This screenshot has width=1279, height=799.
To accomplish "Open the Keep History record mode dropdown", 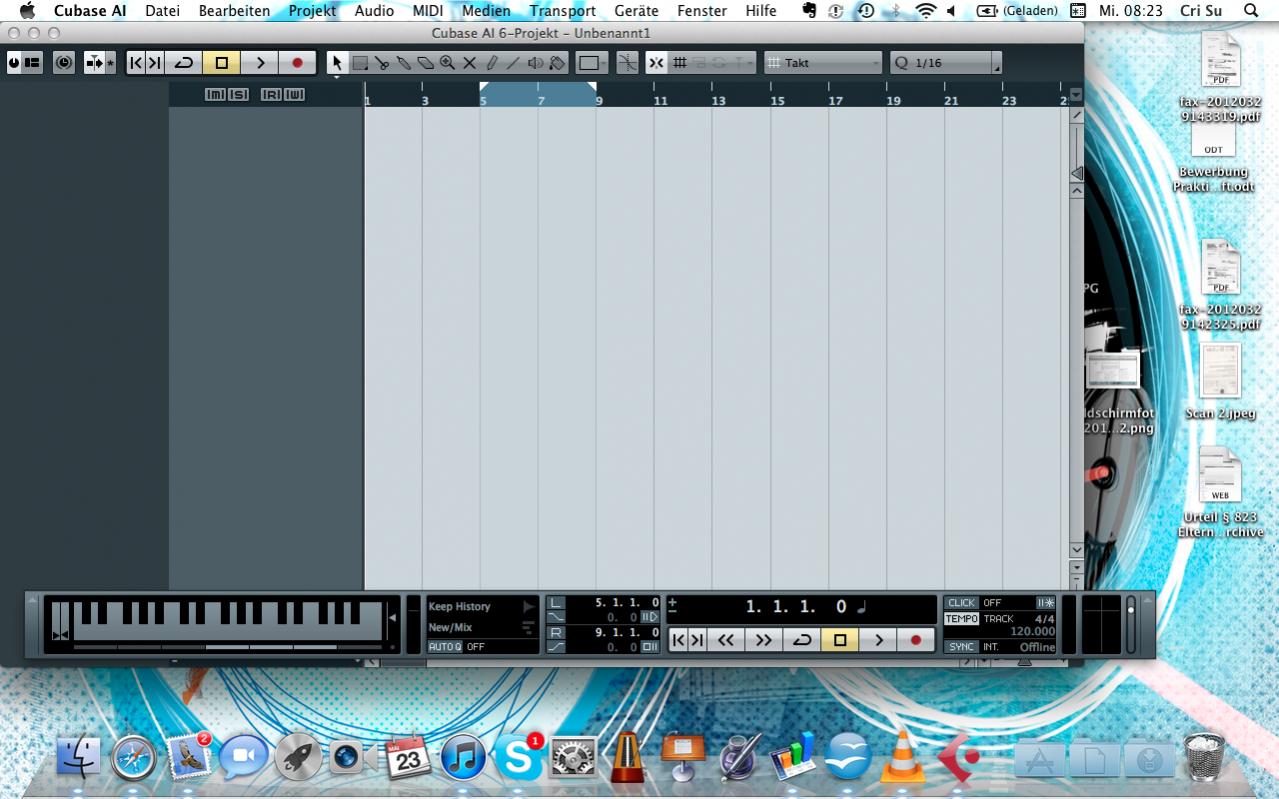I will (x=482, y=606).
